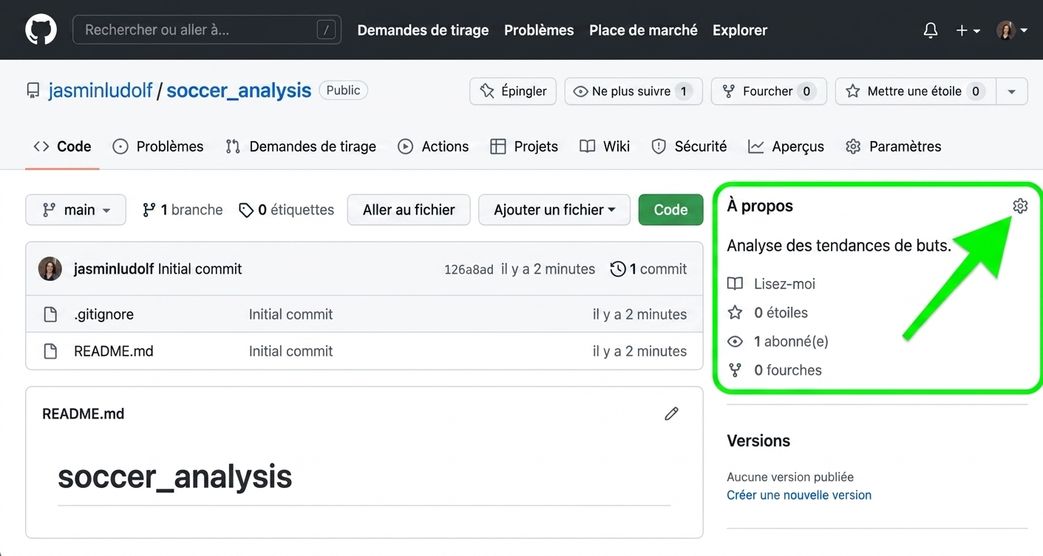Switch to the Sécurité tab
The width and height of the screenshot is (1043, 556).
[x=689, y=146]
